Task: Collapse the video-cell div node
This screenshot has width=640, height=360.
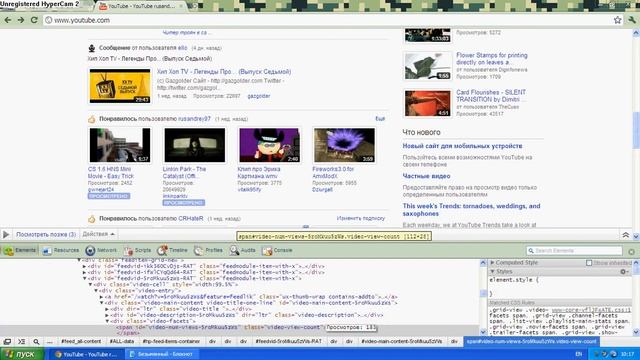Action: pos(91,284)
